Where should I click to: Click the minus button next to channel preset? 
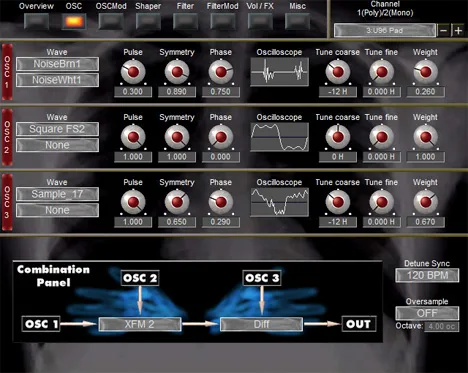443,31
